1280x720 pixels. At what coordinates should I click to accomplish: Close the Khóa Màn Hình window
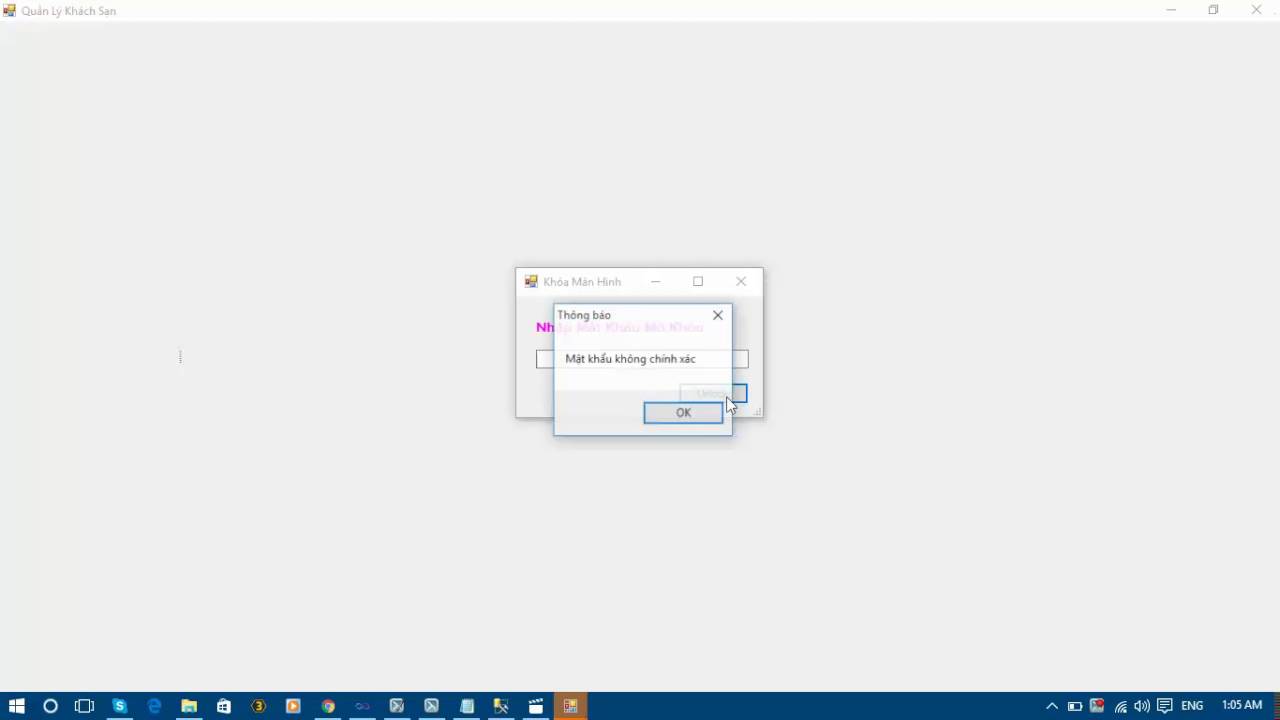pos(741,282)
